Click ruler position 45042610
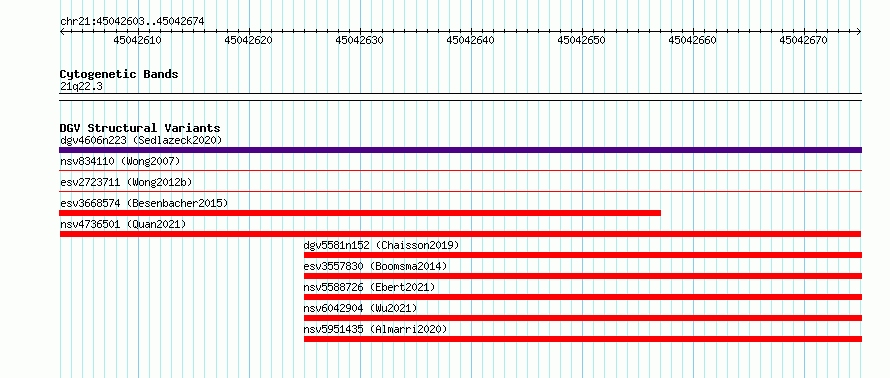The image size is (890, 378). coord(137,40)
